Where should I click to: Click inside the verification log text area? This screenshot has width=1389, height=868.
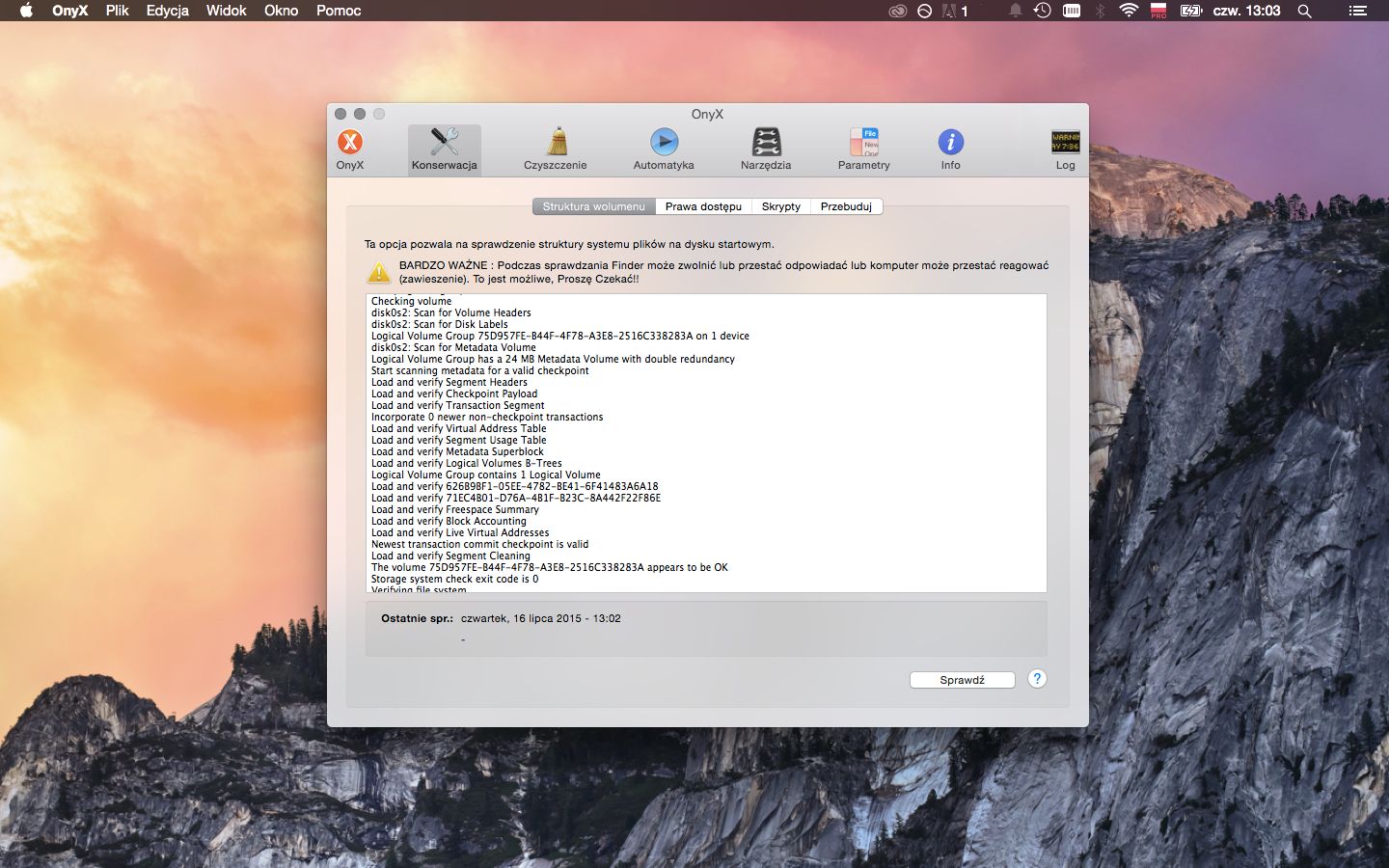tap(706, 443)
